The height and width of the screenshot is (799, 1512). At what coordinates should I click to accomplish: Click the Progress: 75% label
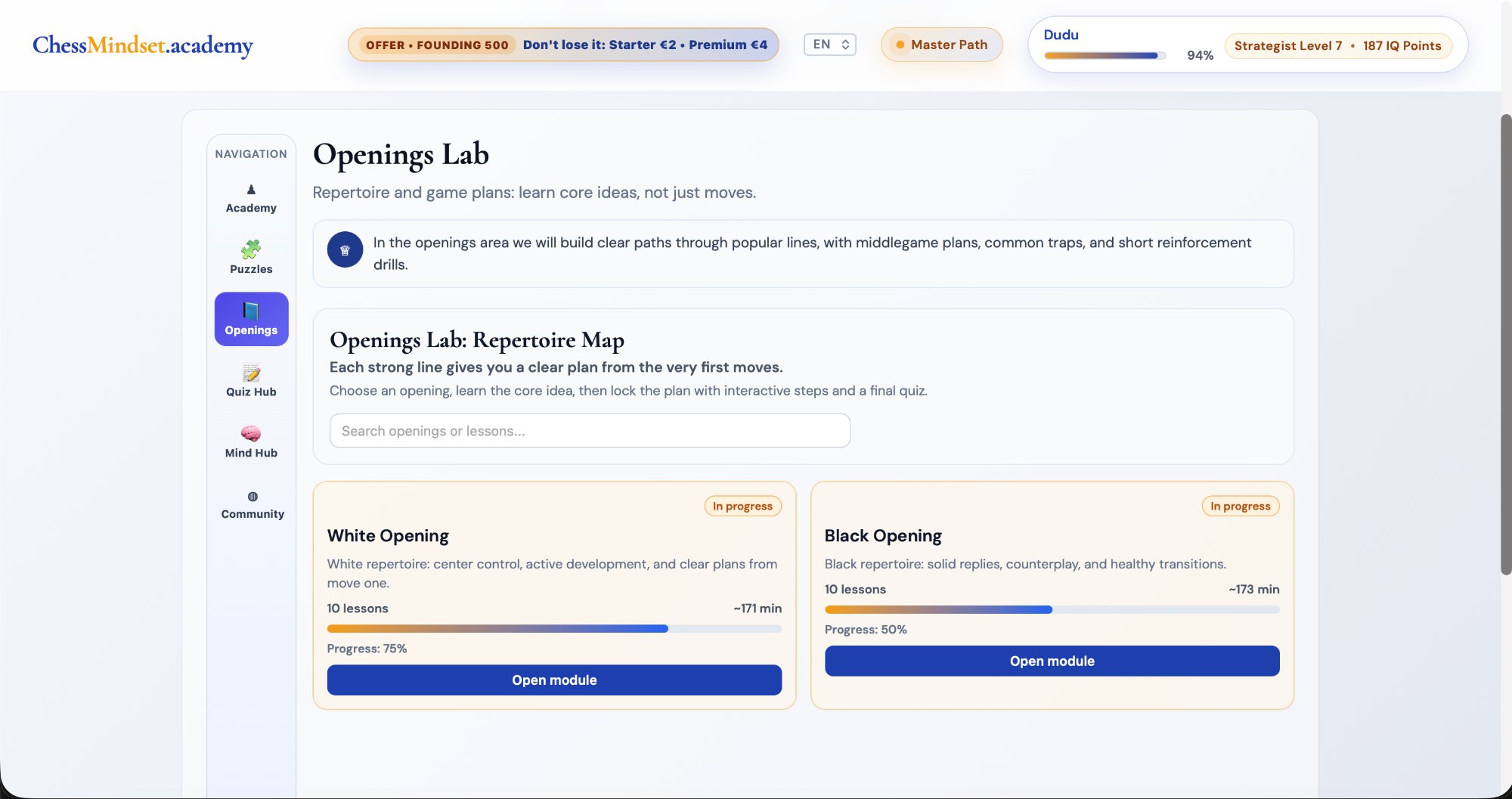click(x=367, y=649)
